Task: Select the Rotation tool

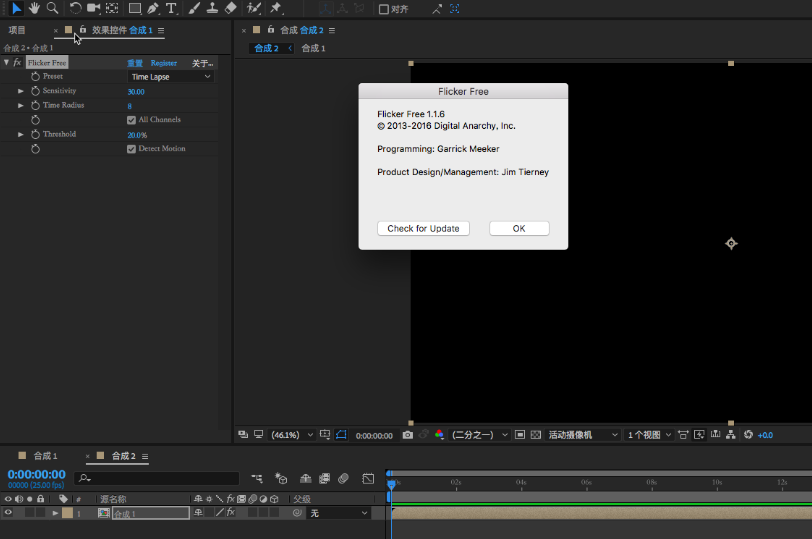Action: (x=75, y=8)
